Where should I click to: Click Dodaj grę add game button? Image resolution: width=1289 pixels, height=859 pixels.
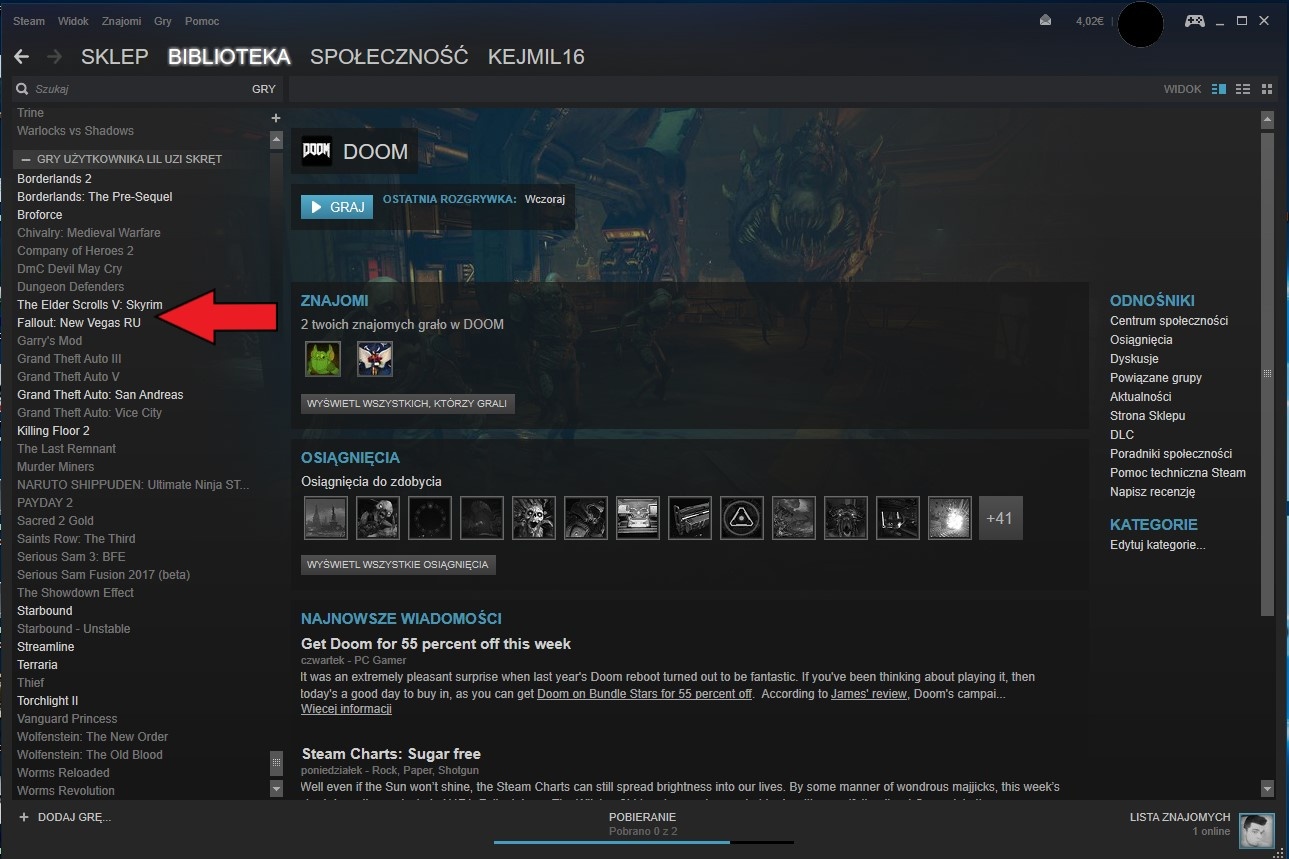tap(65, 817)
